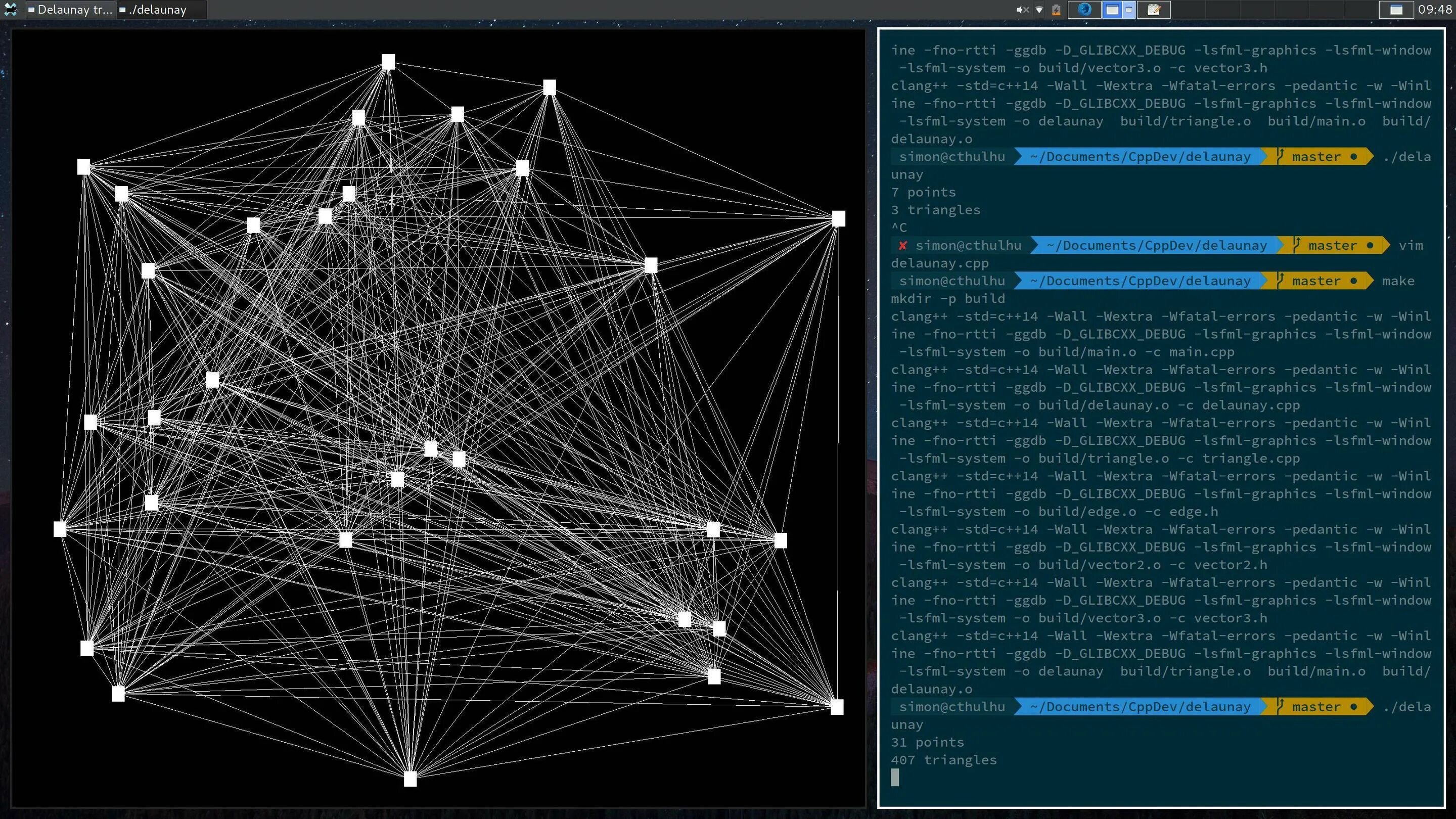This screenshot has width=1456, height=819.
Task: Click the topmost white point in the graph
Action: [388, 62]
